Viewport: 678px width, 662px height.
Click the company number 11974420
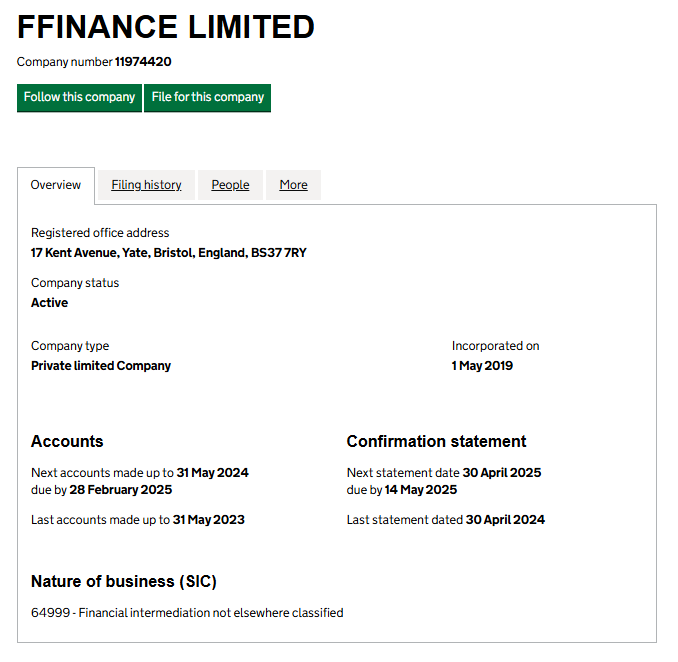click(x=143, y=62)
